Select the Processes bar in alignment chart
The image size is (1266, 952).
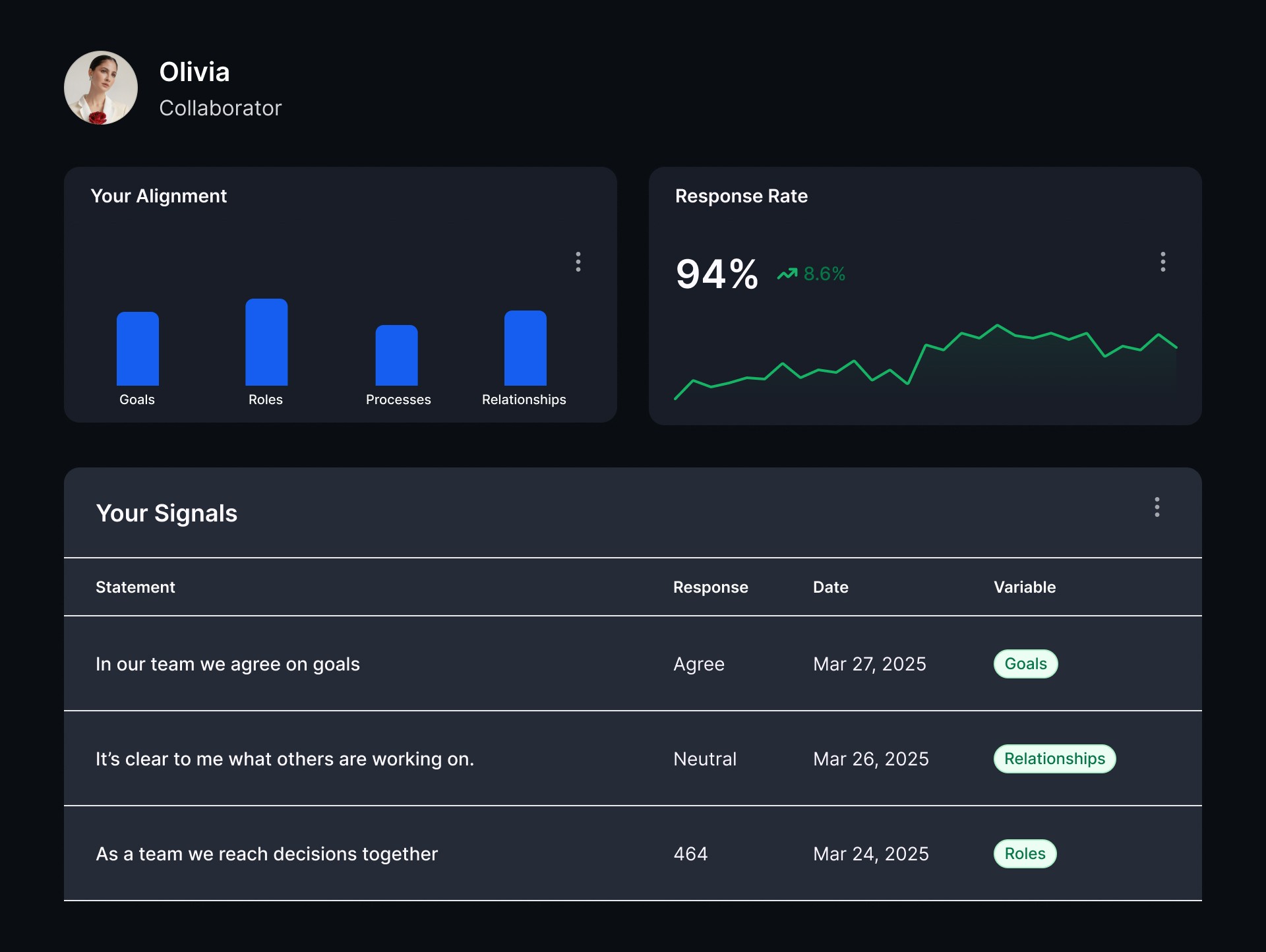397,355
